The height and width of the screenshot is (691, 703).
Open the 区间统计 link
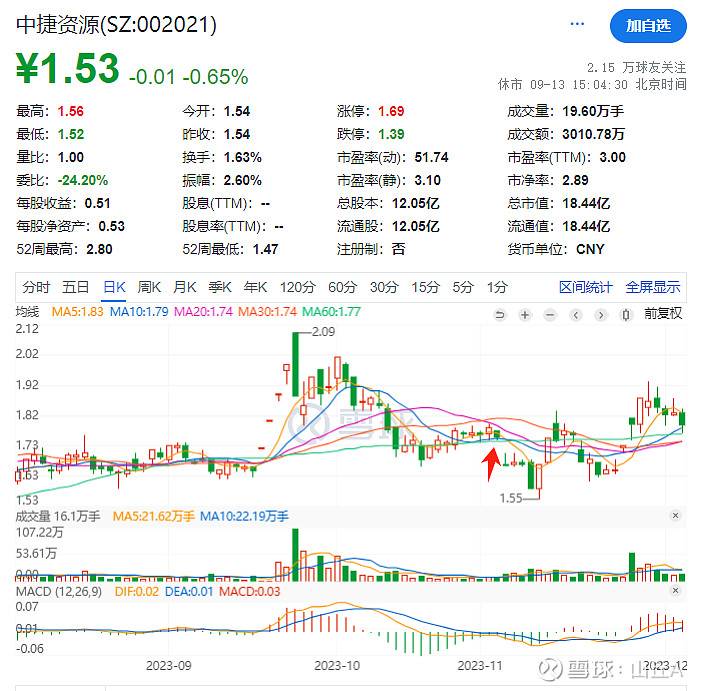coord(586,287)
